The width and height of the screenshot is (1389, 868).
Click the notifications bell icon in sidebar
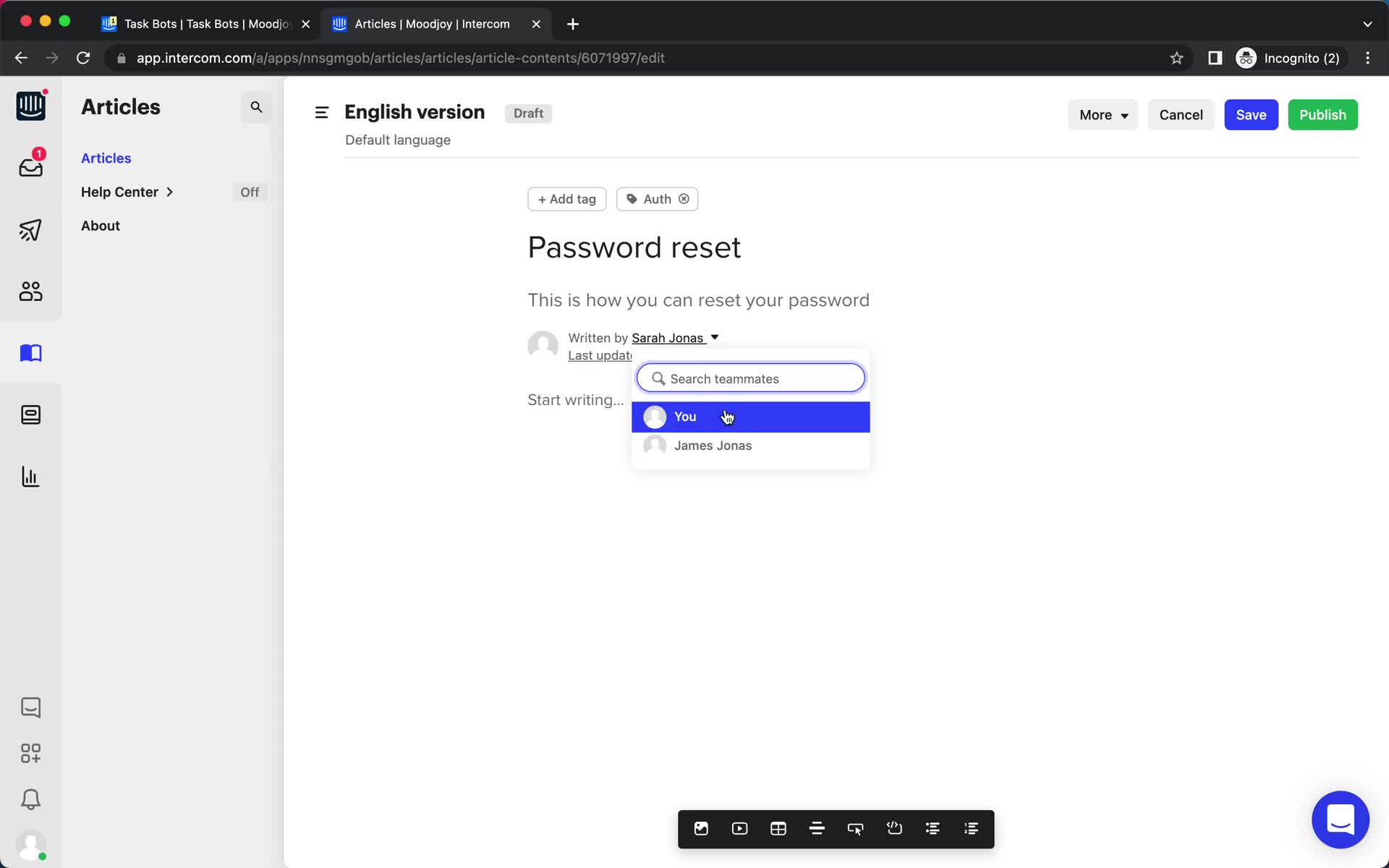[30, 799]
